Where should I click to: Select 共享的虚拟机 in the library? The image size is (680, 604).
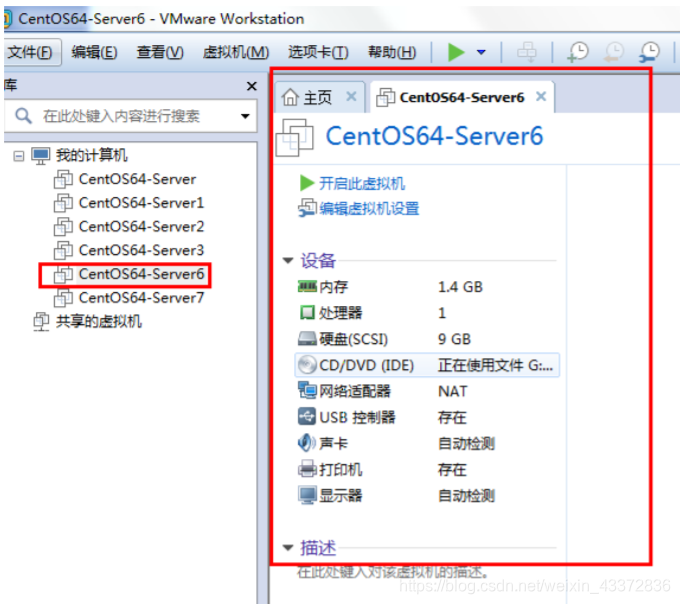(x=99, y=321)
